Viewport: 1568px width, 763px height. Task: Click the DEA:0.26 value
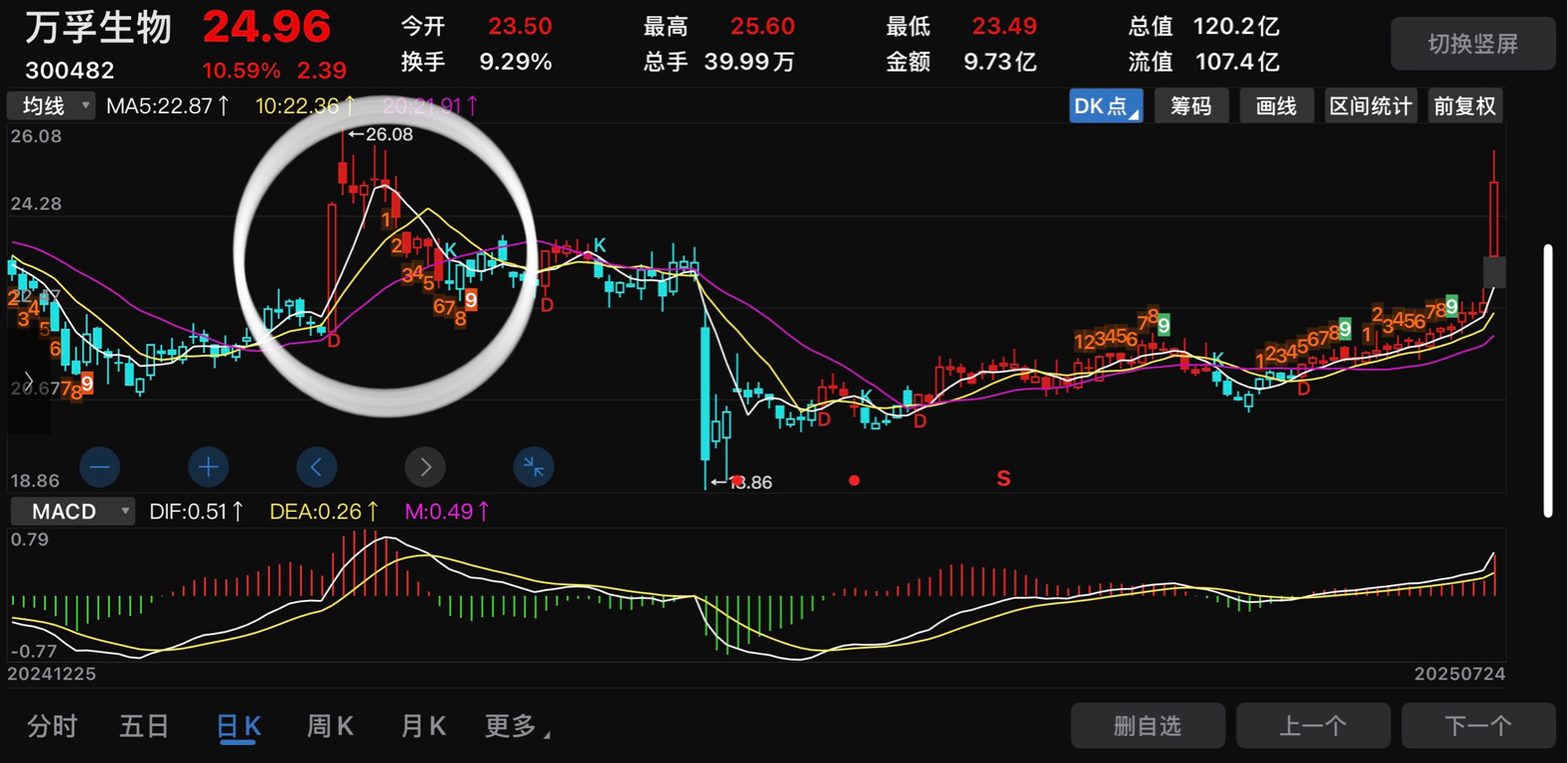tap(324, 512)
